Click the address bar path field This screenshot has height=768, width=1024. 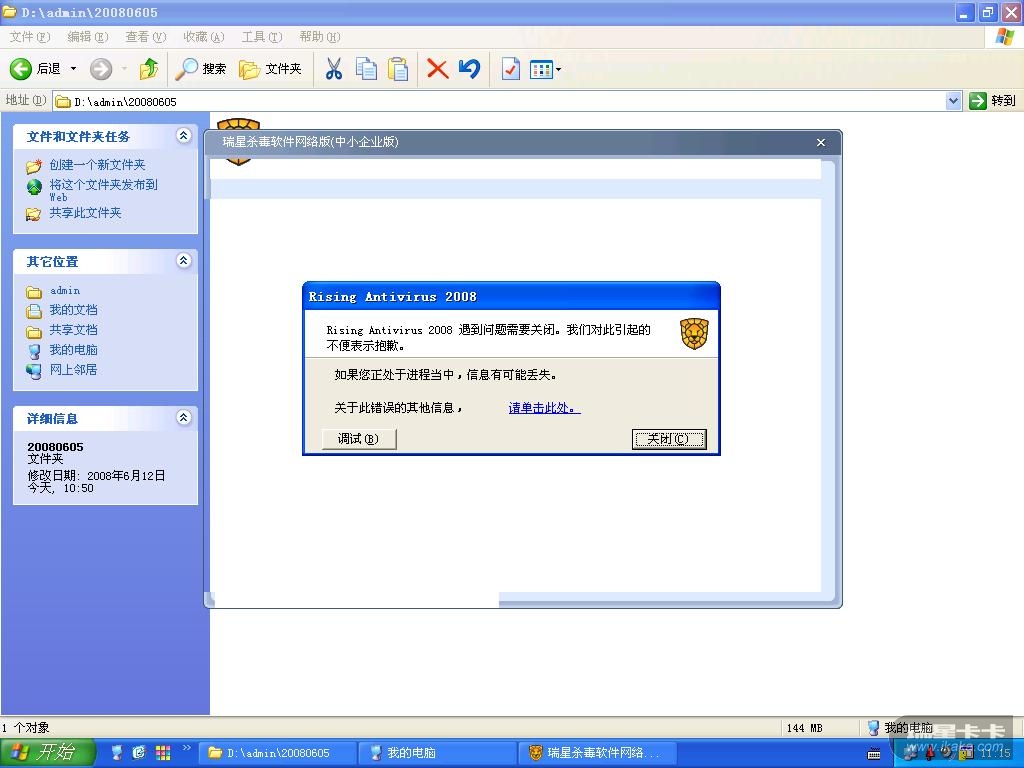[499, 101]
